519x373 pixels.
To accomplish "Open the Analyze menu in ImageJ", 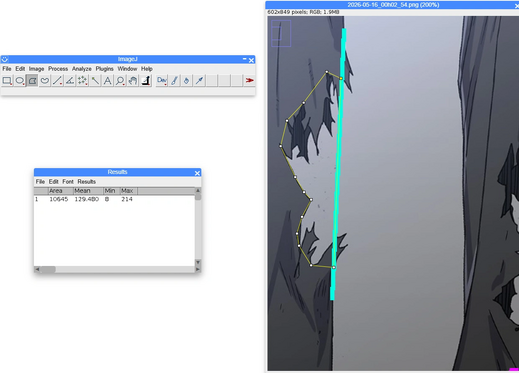I will click(x=82, y=69).
